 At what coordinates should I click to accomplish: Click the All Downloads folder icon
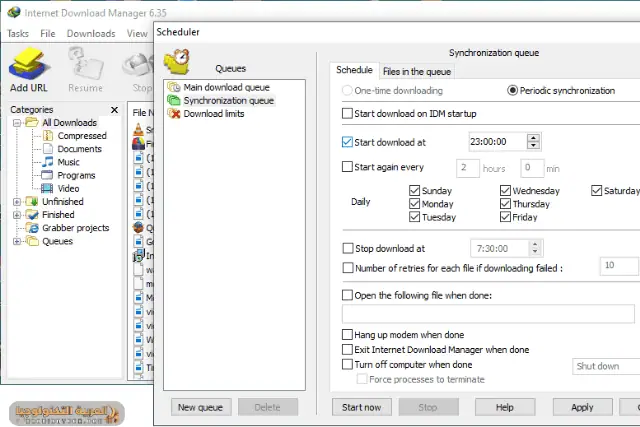click(32, 122)
